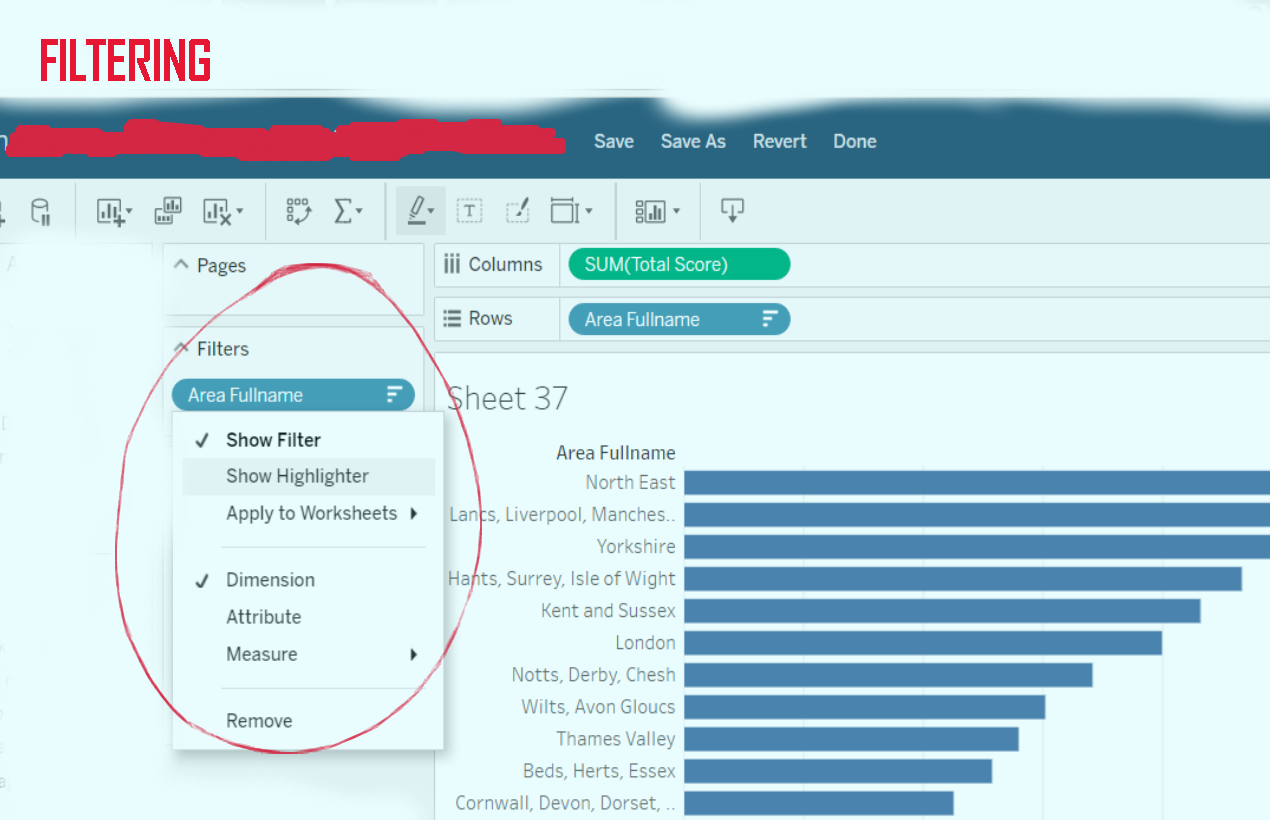Click the pause data source updates icon
Screen dimensions: 1270x820
(x=40, y=211)
